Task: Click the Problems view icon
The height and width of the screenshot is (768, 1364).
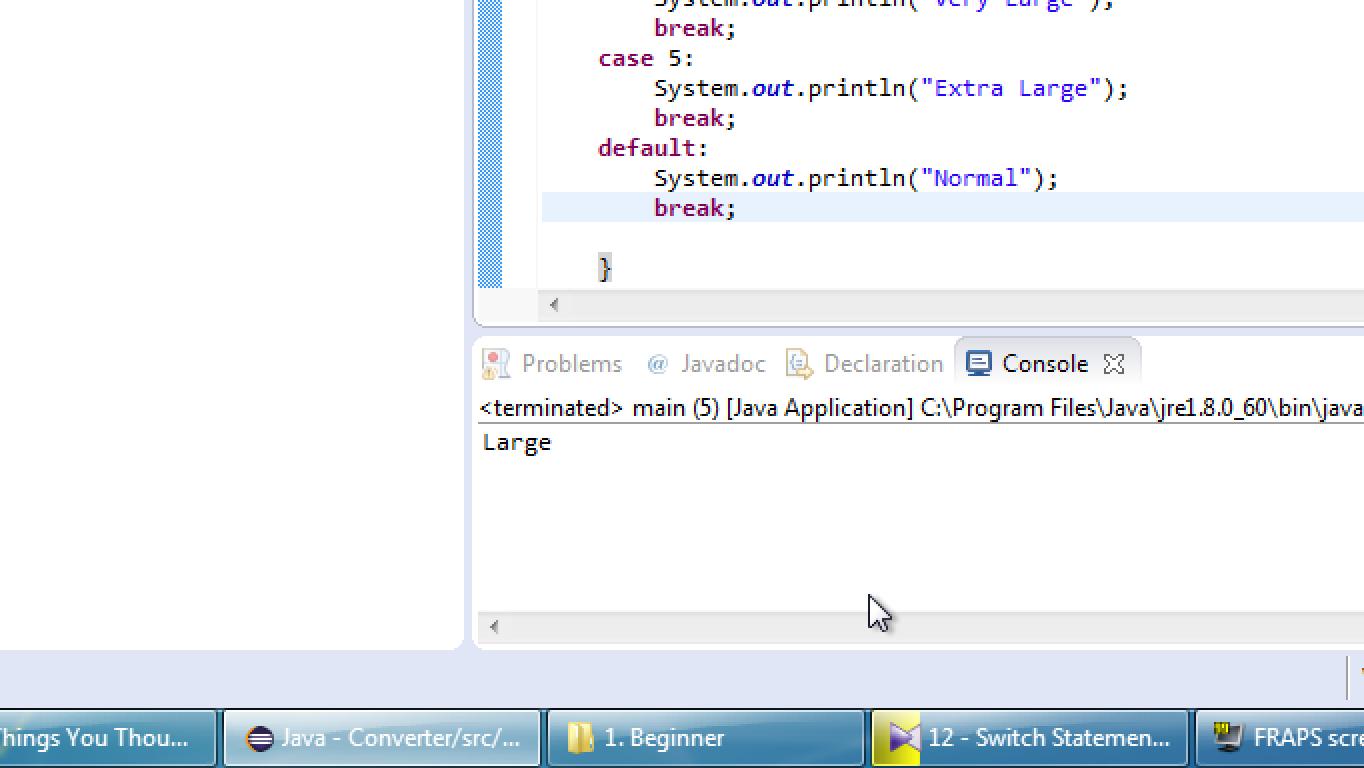Action: 495,363
